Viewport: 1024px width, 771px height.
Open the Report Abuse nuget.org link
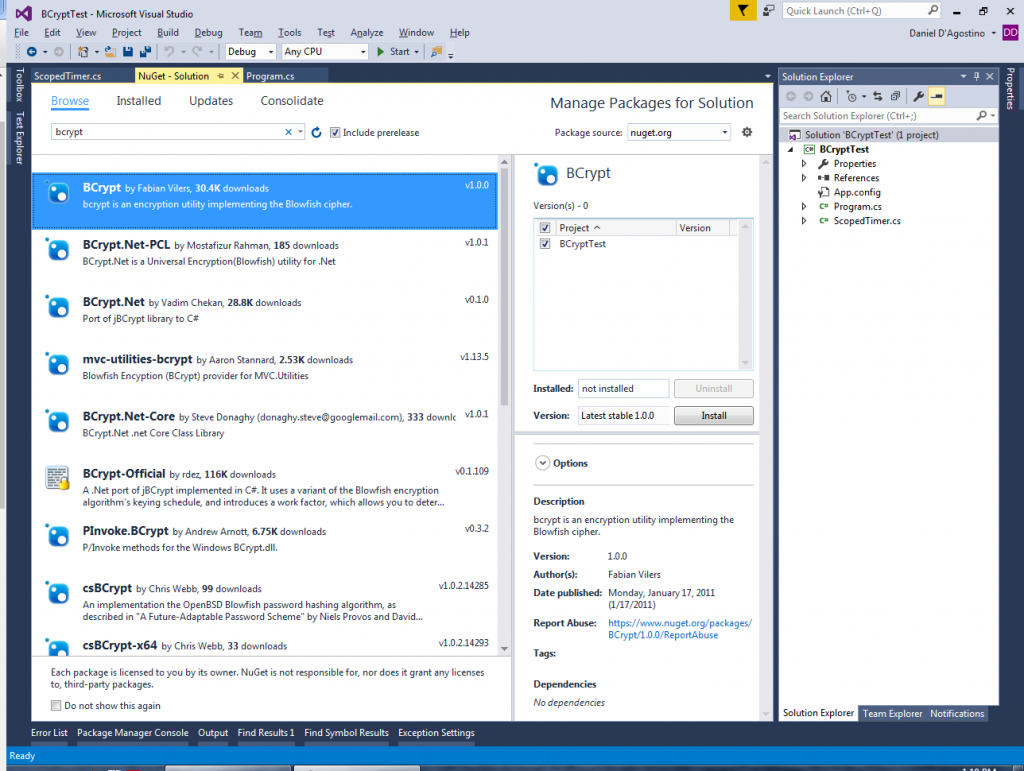pyautogui.click(x=679, y=623)
